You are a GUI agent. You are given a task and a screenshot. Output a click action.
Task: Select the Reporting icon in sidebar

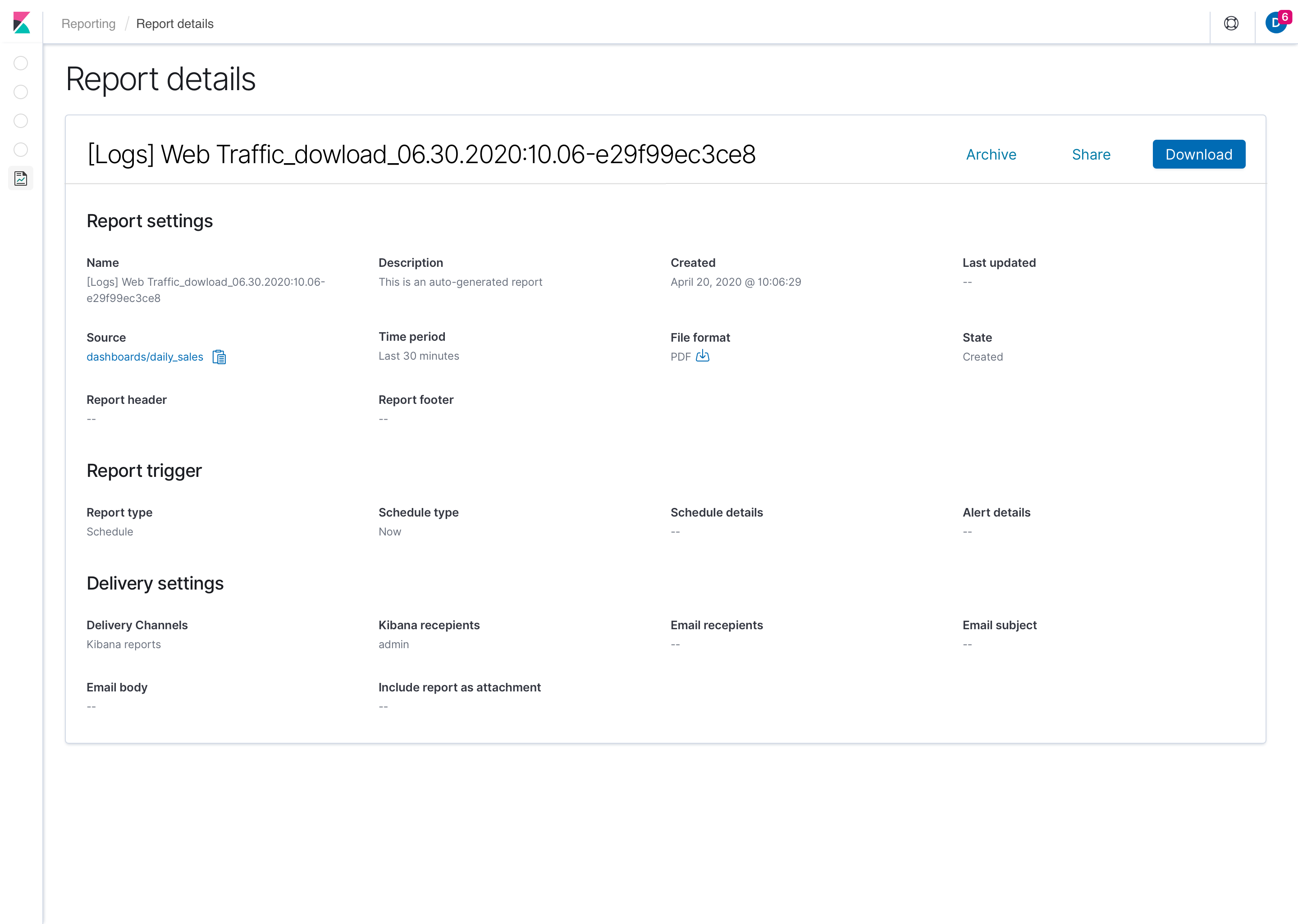pos(21,178)
